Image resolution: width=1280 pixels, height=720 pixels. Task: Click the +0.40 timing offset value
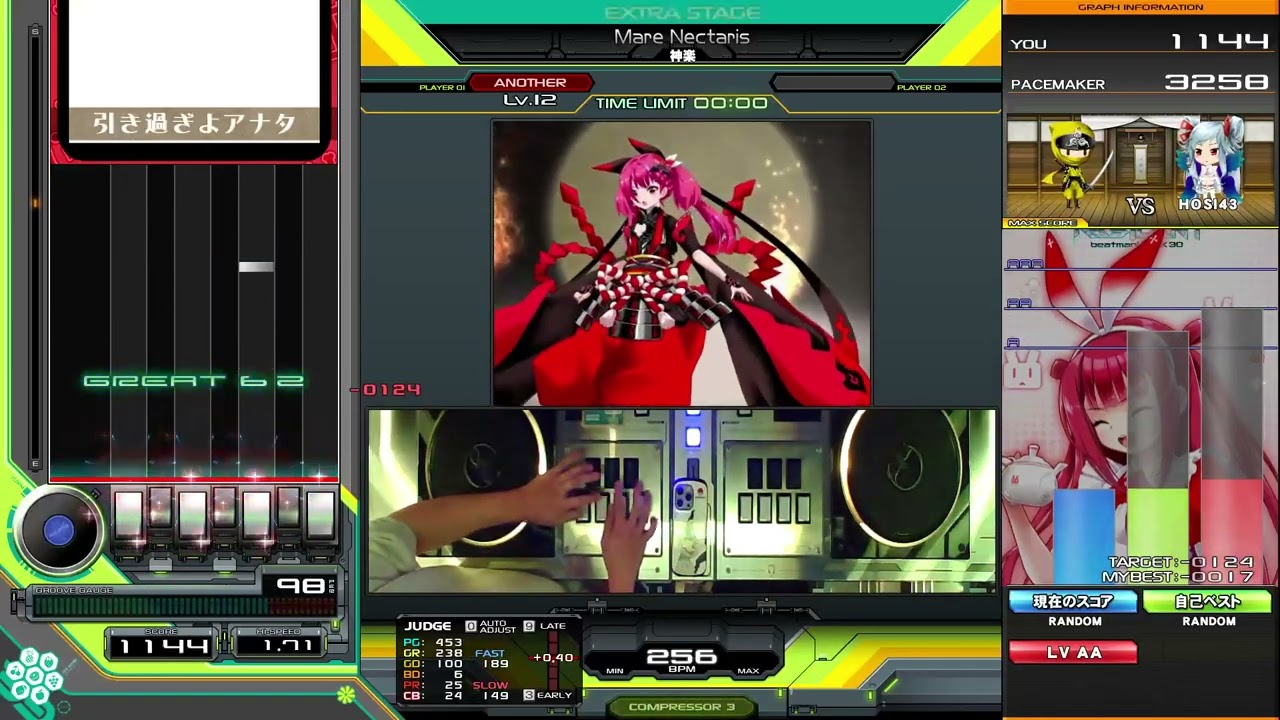[553, 658]
